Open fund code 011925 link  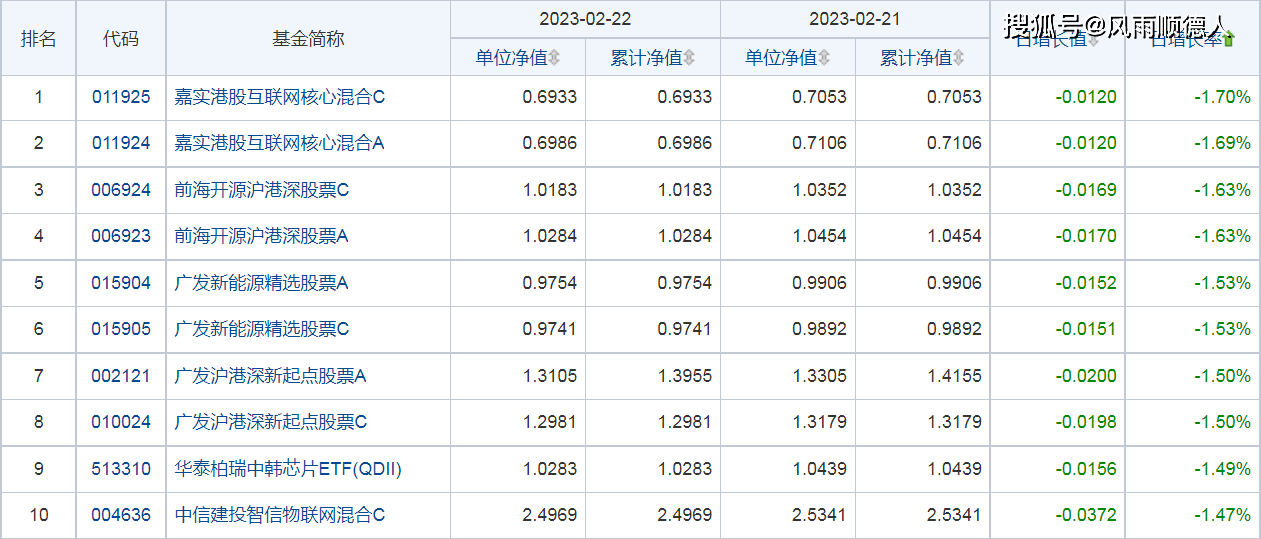tap(121, 97)
